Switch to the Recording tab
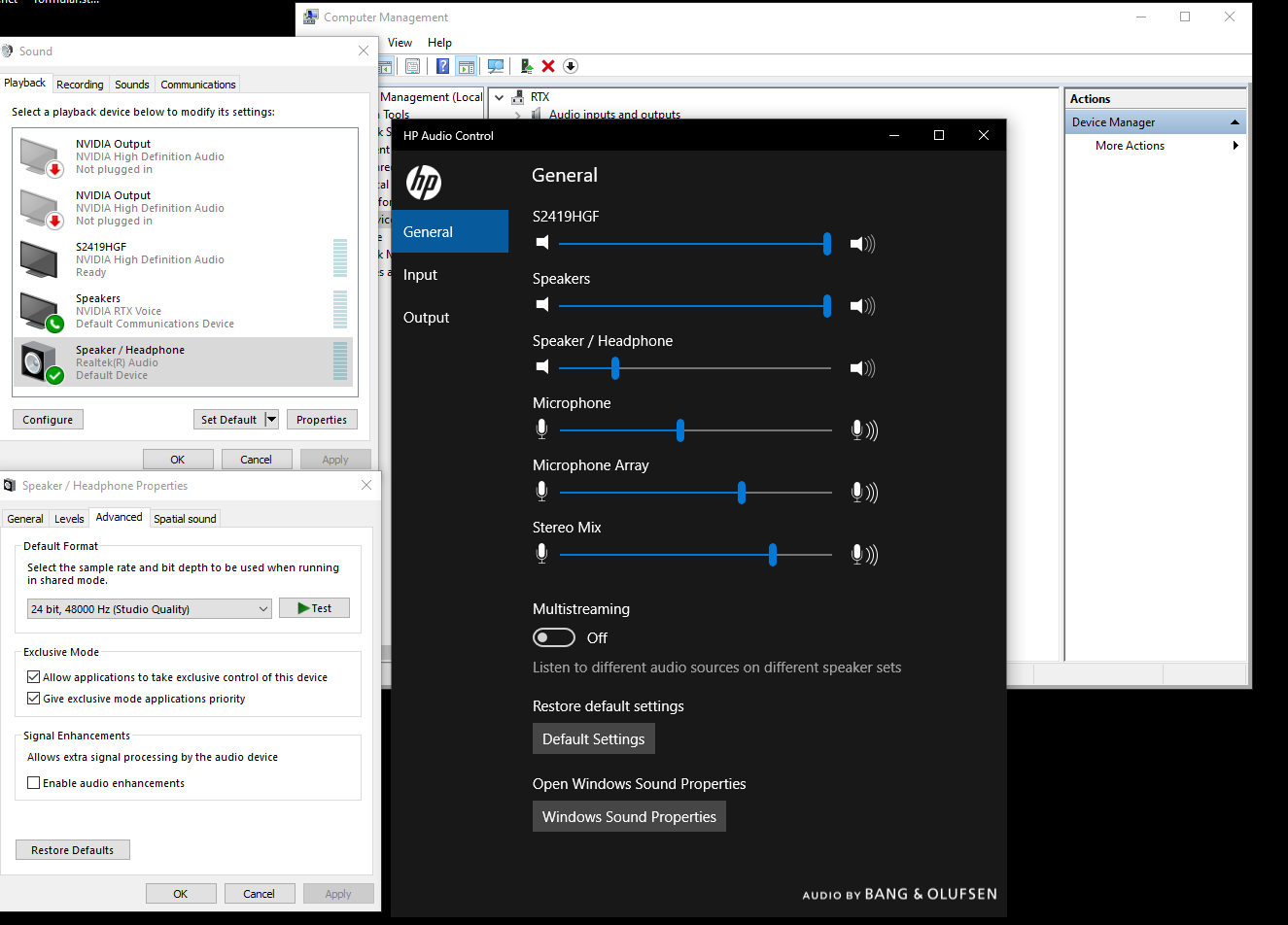 (x=80, y=85)
